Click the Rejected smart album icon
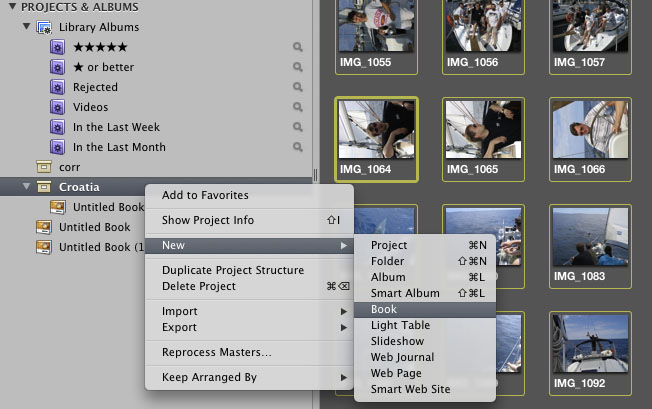This screenshot has height=409, width=652. (57, 87)
